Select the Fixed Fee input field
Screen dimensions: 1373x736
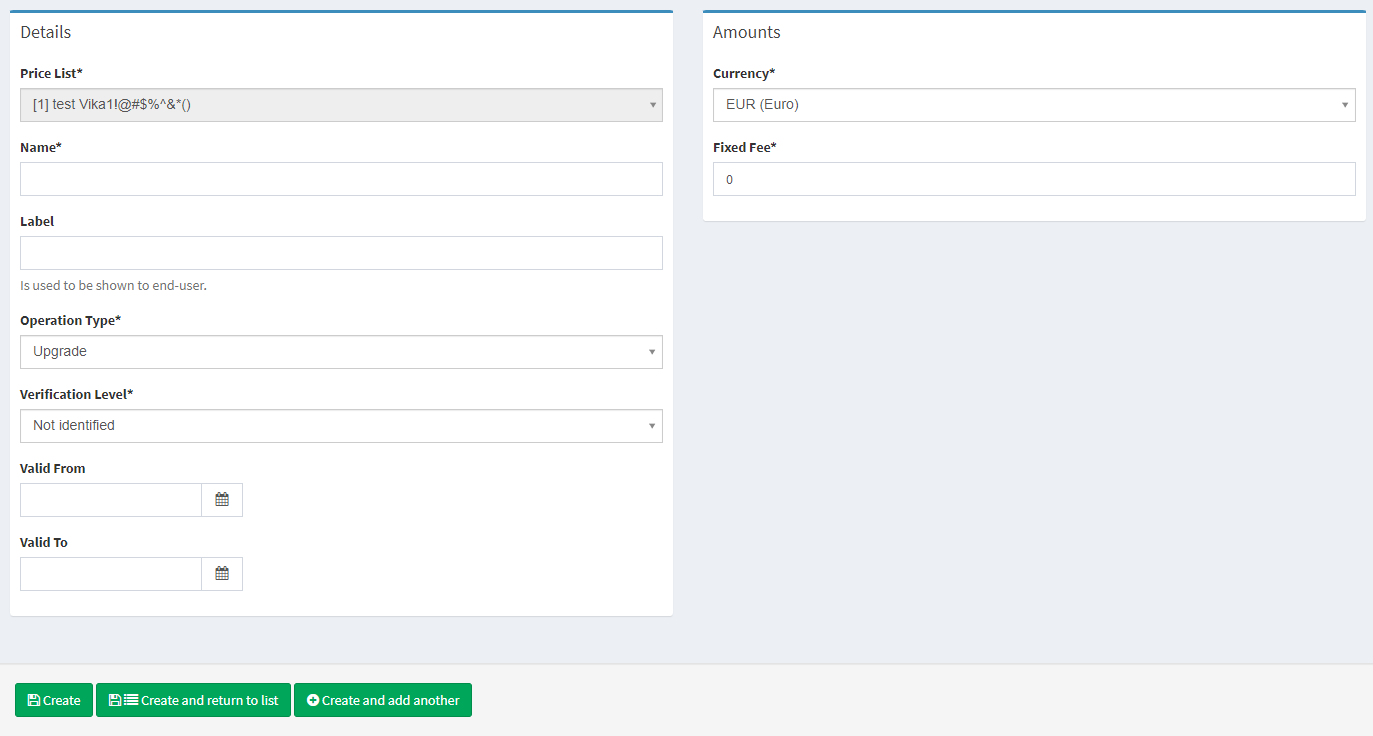pos(1033,179)
